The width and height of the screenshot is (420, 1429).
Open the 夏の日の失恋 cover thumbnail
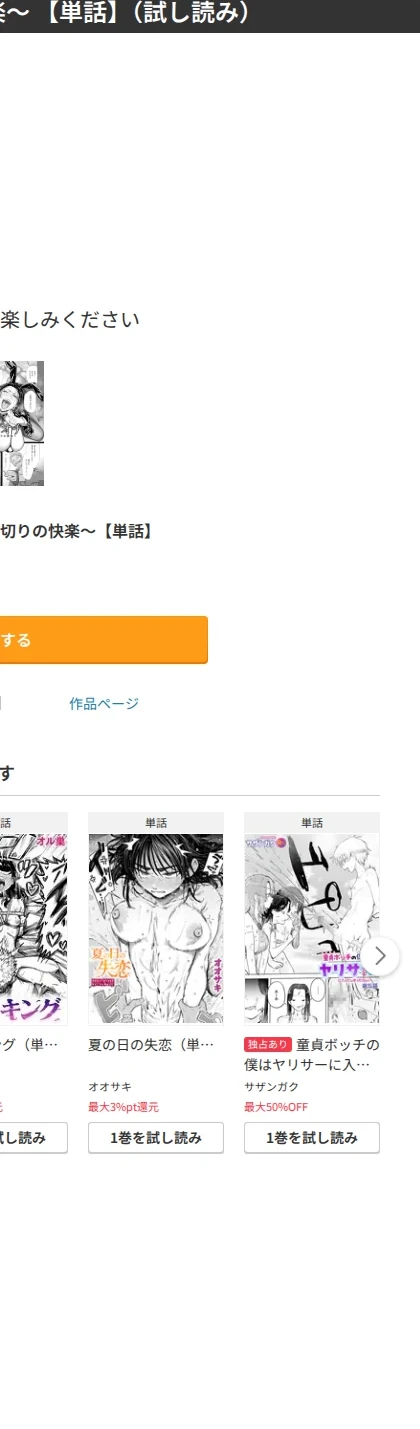point(156,928)
